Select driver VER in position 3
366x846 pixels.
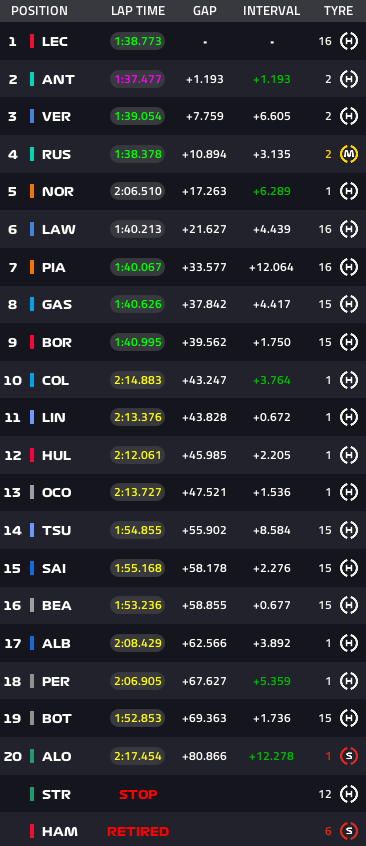click(x=56, y=117)
